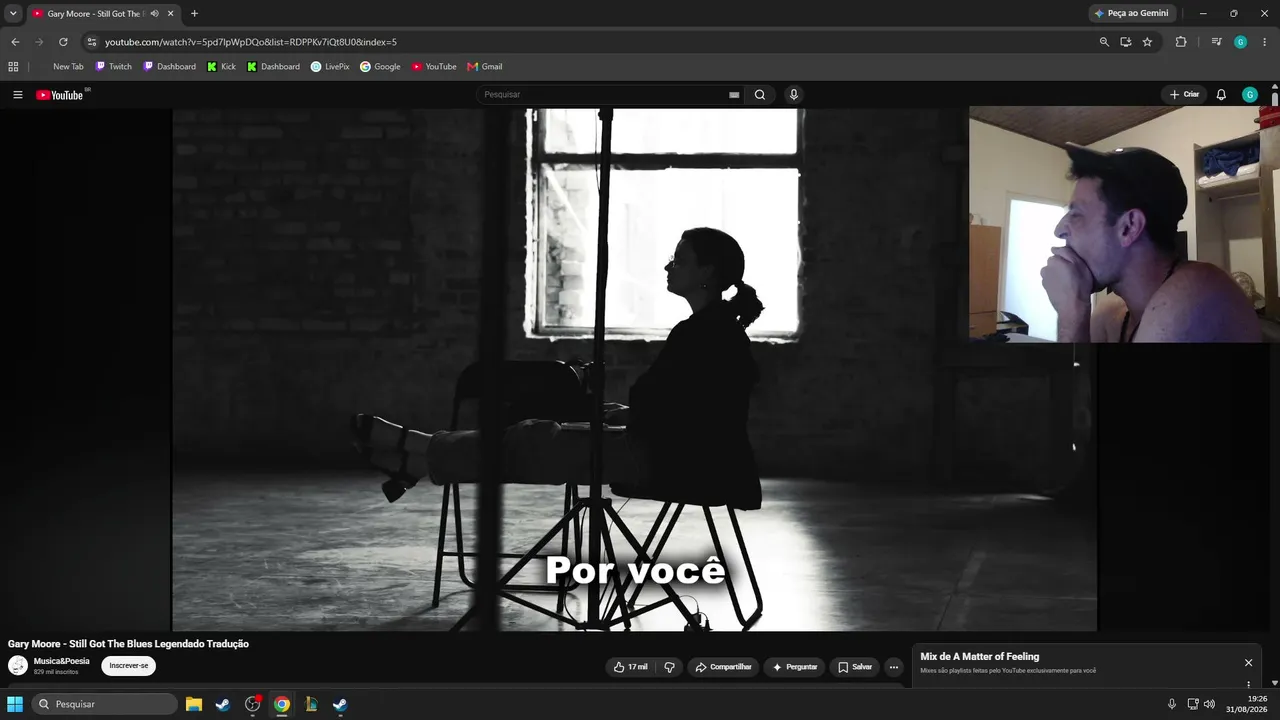Click the YouTube search magnifier button

coord(760,95)
